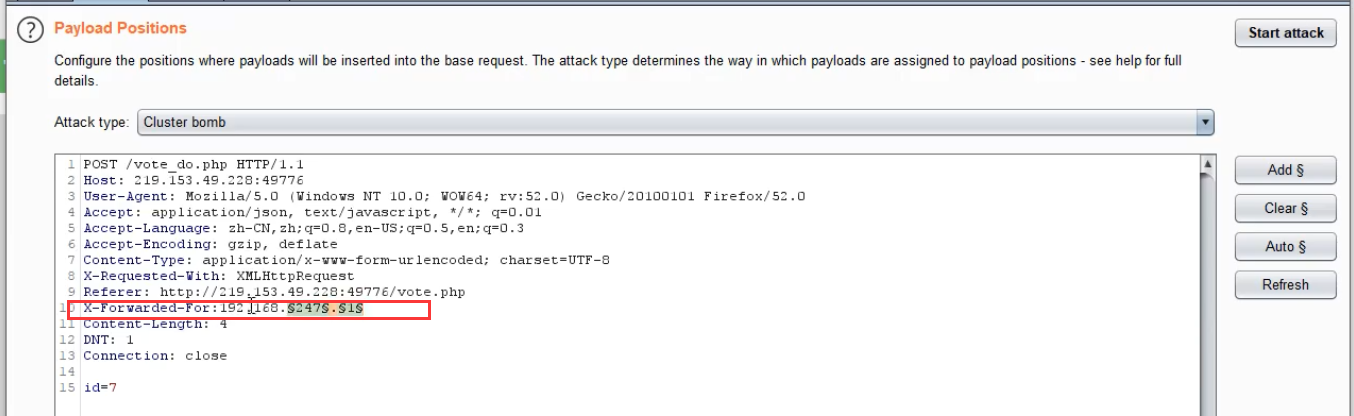This screenshot has height=416, width=1354.
Task: Click the Accept-Encoding header line
Action: pos(210,244)
